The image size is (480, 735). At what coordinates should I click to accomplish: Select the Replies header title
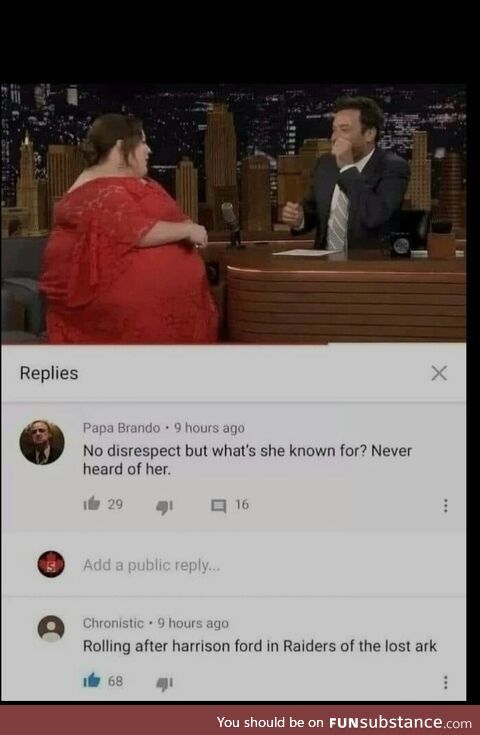click(x=49, y=373)
